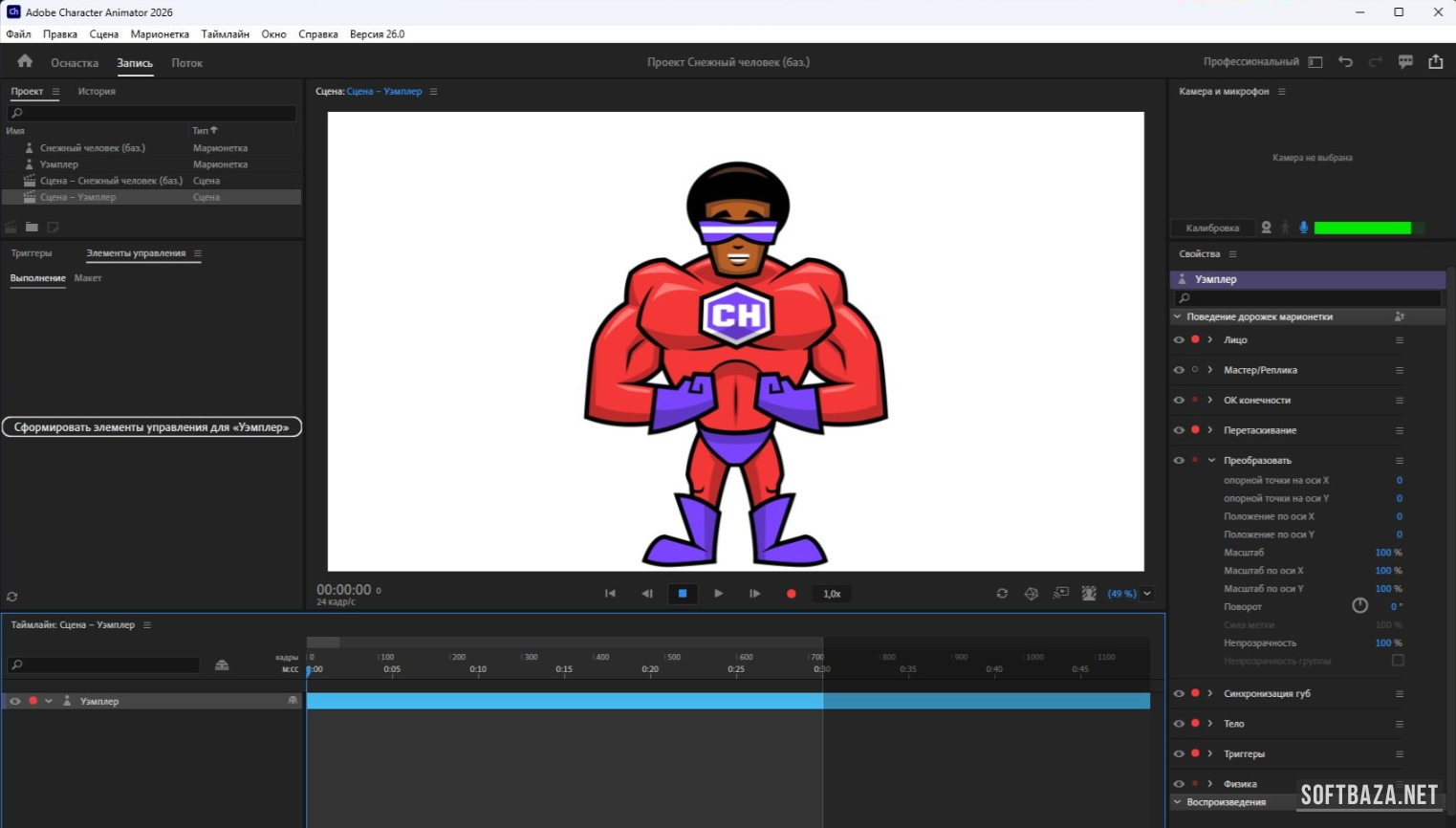This screenshot has width=1456, height=828.
Task: Click the Play button in transport controls
Action: (718, 594)
